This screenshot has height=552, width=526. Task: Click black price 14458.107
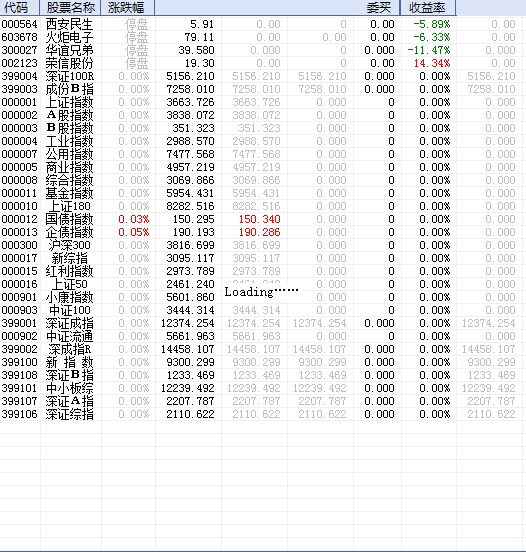pyautogui.click(x=188, y=350)
